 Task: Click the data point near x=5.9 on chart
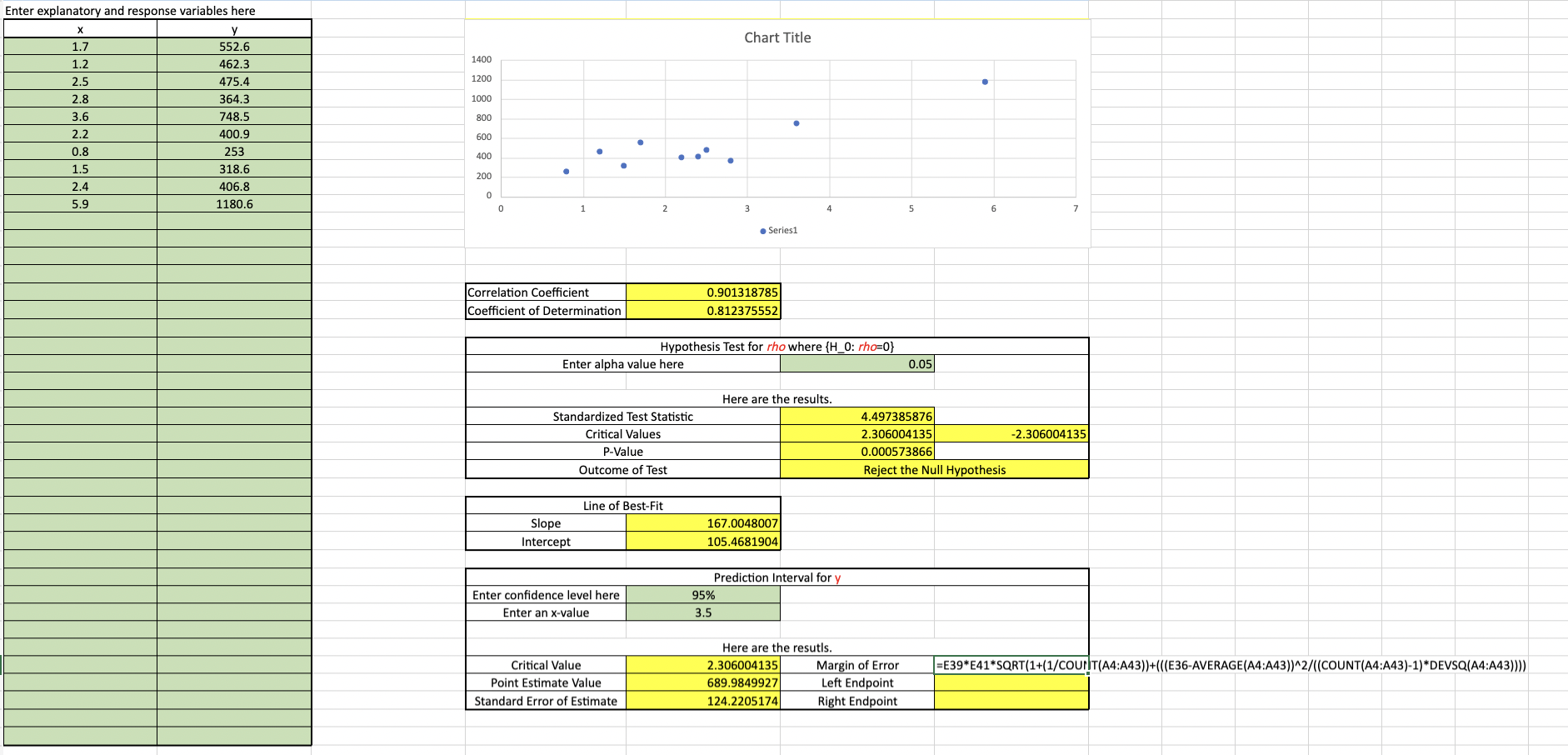[985, 82]
